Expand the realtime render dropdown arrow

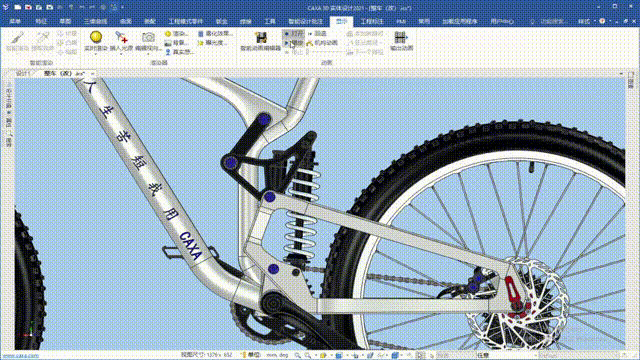coord(96,54)
